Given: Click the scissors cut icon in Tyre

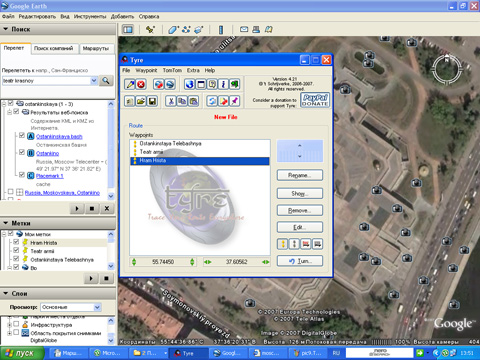Looking at the screenshot, I should coord(171,101).
